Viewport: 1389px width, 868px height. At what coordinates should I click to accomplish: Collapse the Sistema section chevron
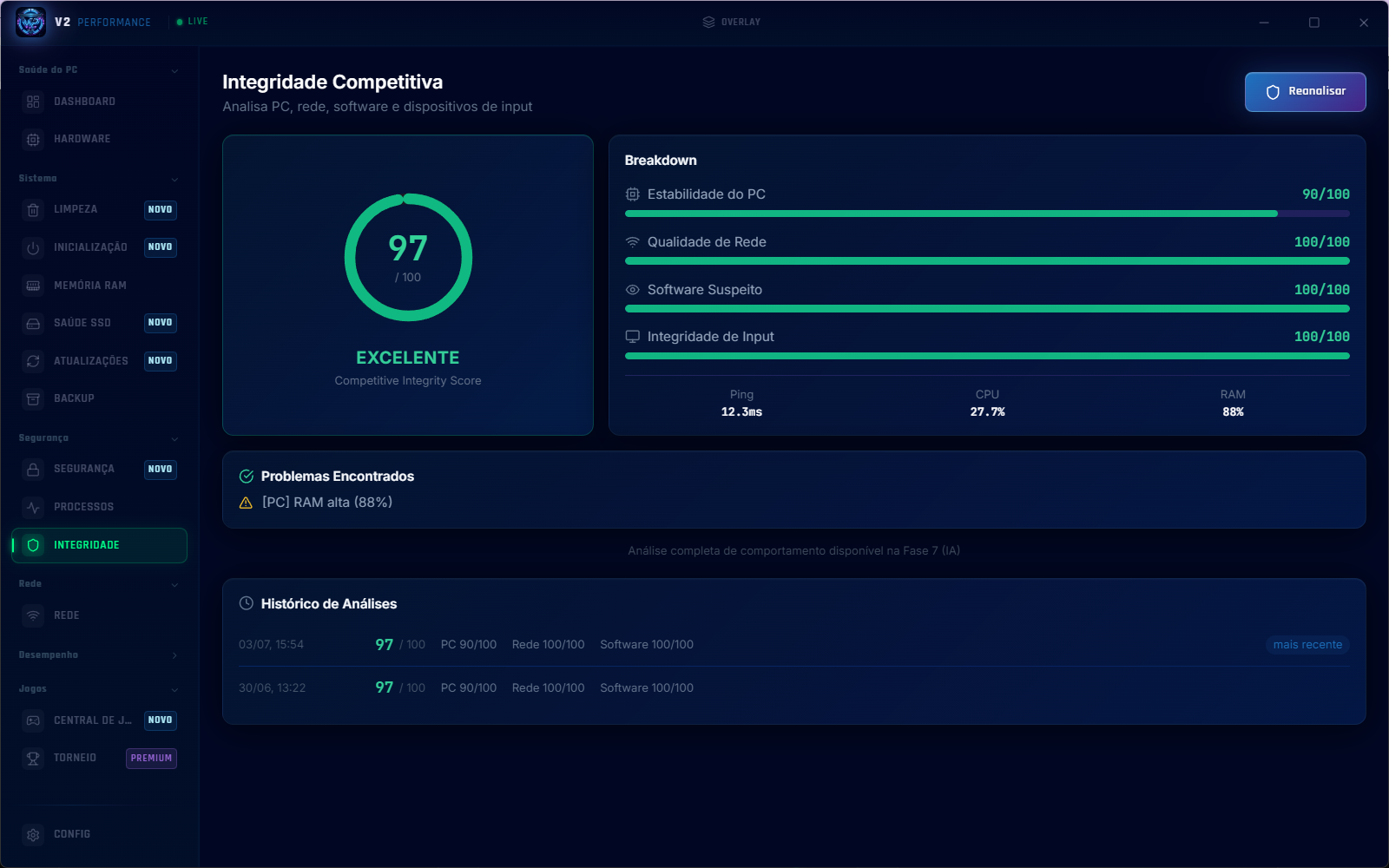[174, 179]
